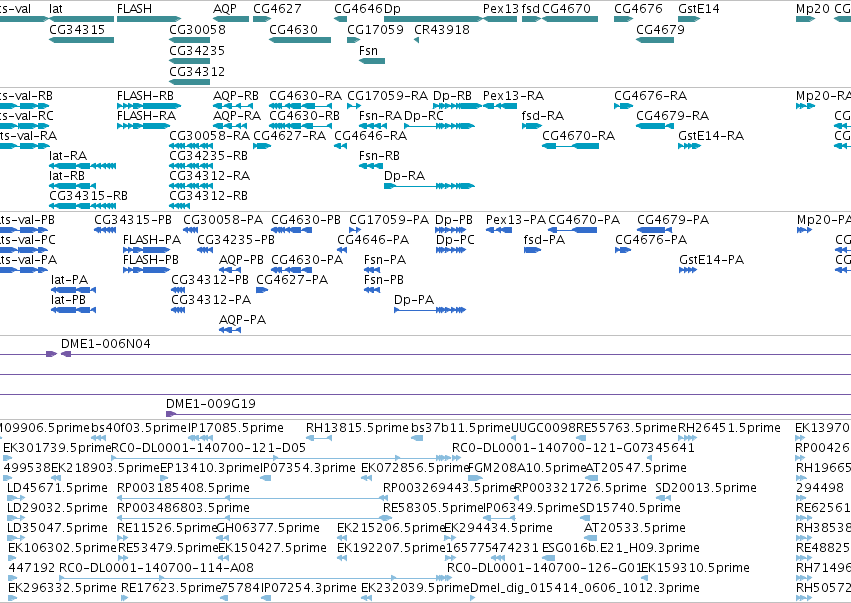Viewport: 851px width, 603px height.
Task: Click the RC0-DL0001-140700-114-A08 EST label
Action: (x=156, y=568)
